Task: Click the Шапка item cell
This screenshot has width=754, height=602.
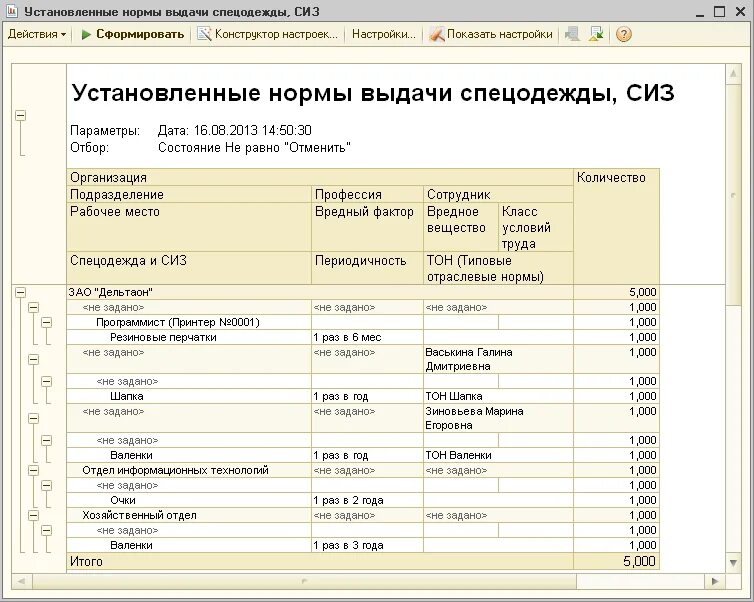Action: [189, 396]
